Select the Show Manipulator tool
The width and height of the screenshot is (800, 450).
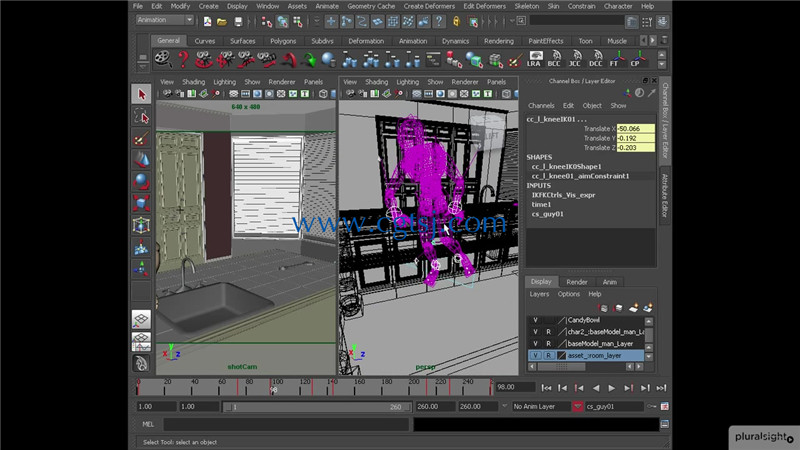[x=141, y=268]
